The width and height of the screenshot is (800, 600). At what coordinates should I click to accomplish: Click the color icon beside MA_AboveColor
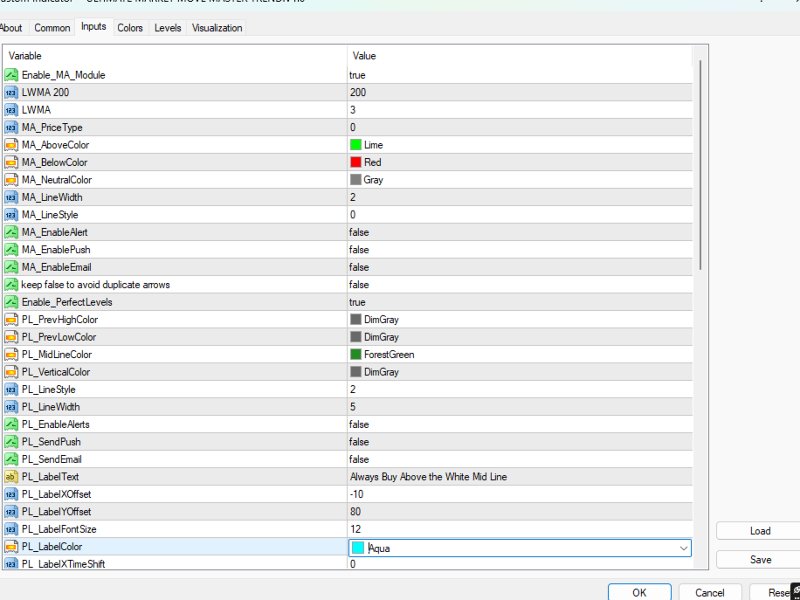tap(11, 145)
